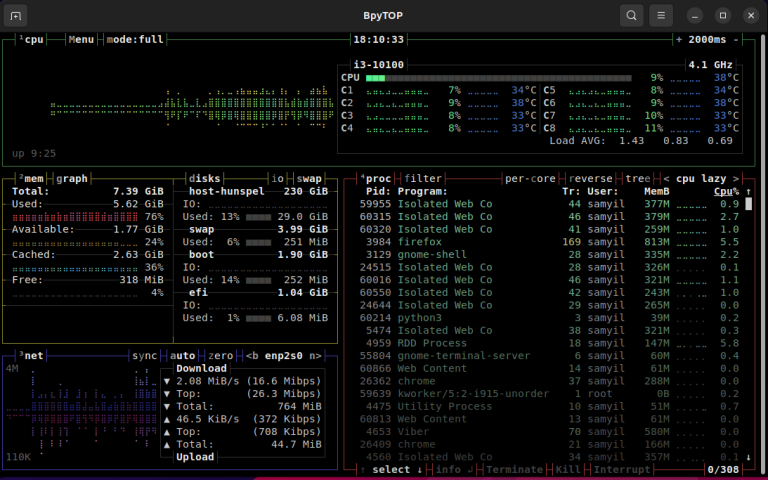The height and width of the screenshot is (480, 768).
Task: Reset net counters with zero
Action: coord(220,356)
